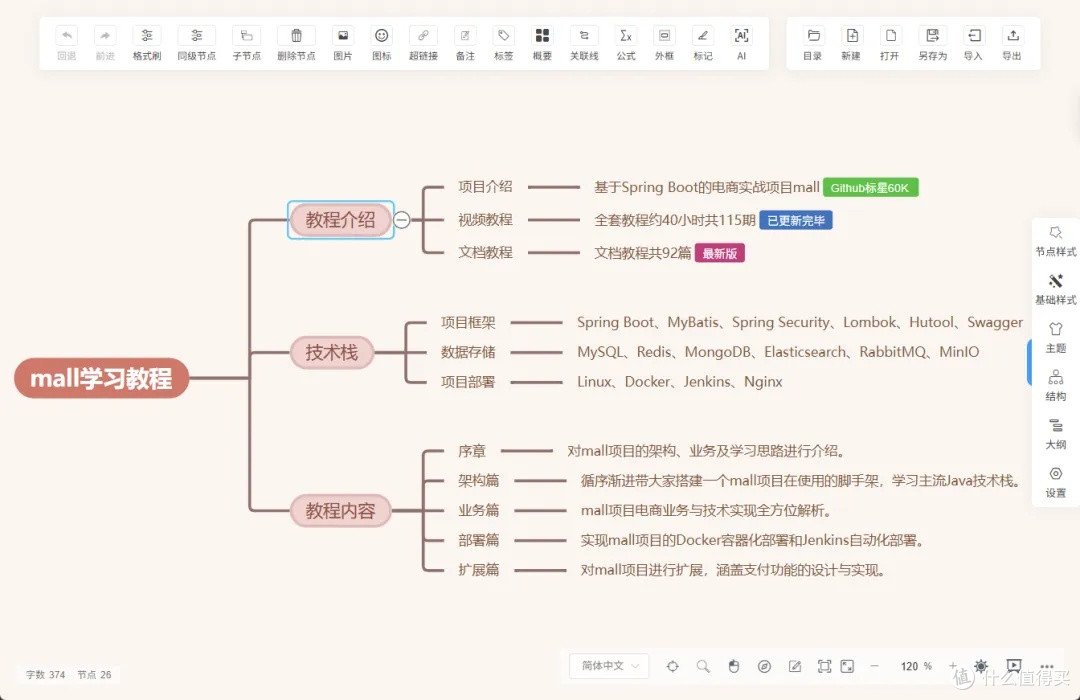Open the 图标 smiley icon picker
1080x700 pixels.
(382, 36)
